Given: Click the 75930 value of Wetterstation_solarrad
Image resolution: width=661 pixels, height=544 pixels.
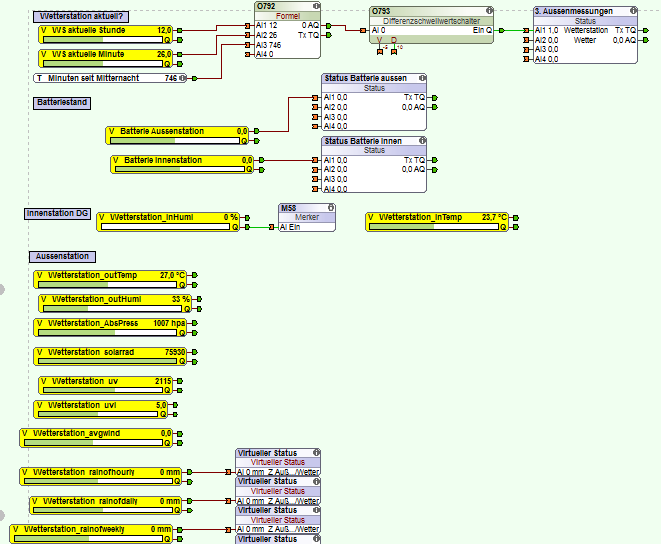Looking at the screenshot, I should pos(175,352).
